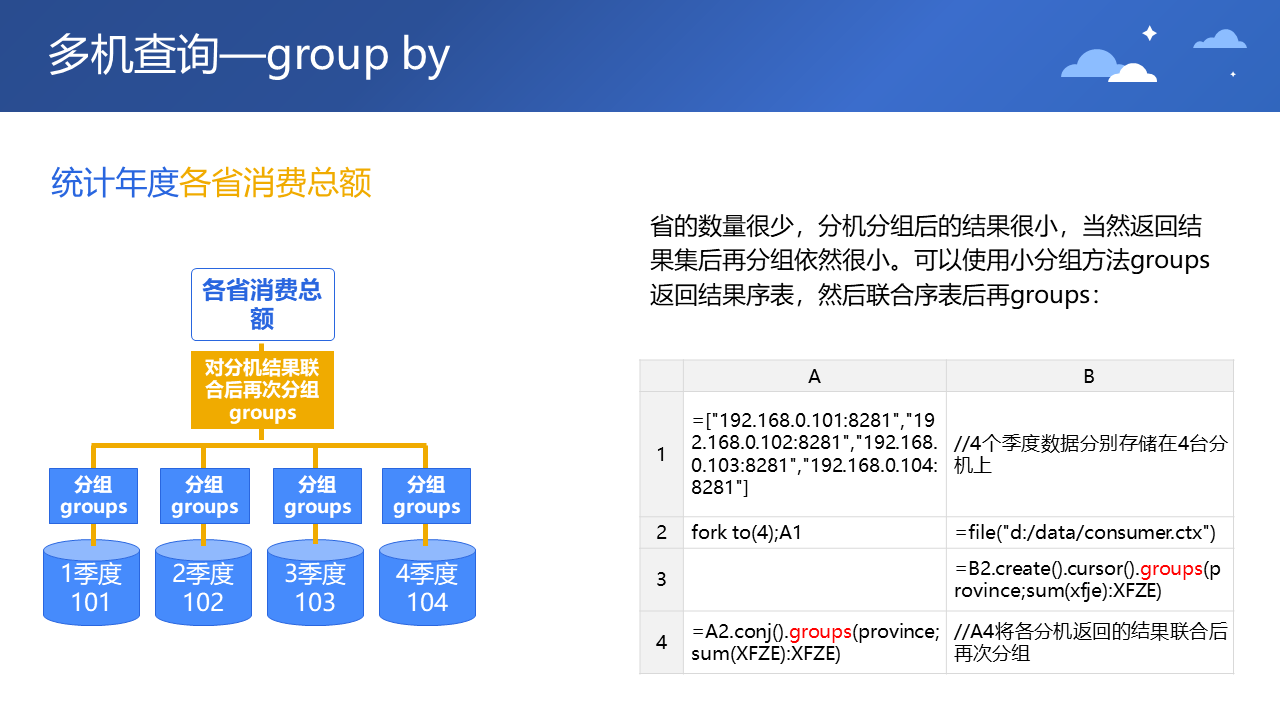The height and width of the screenshot is (720, 1280).
Task: Select the 4季度 104 data cylinder
Action: [427, 583]
